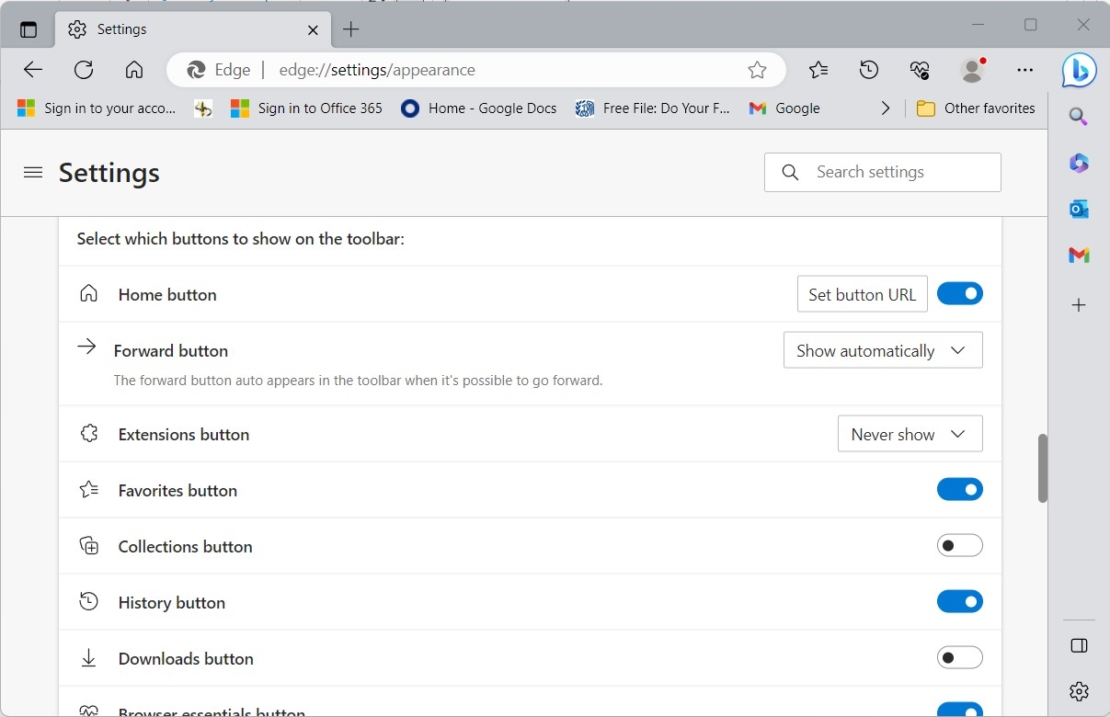Open the browser essentials heart-pulse toolbar icon
The height and width of the screenshot is (717, 1110).
coord(919,70)
